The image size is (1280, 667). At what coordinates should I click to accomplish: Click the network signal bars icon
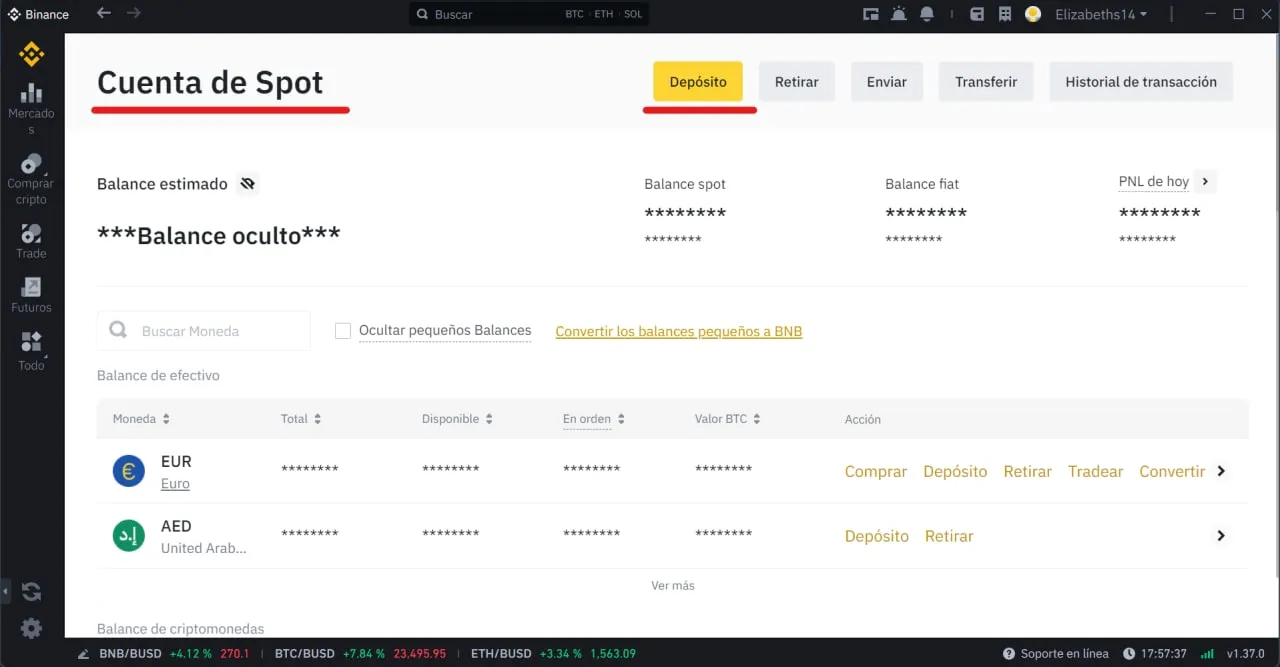[x=1206, y=654]
